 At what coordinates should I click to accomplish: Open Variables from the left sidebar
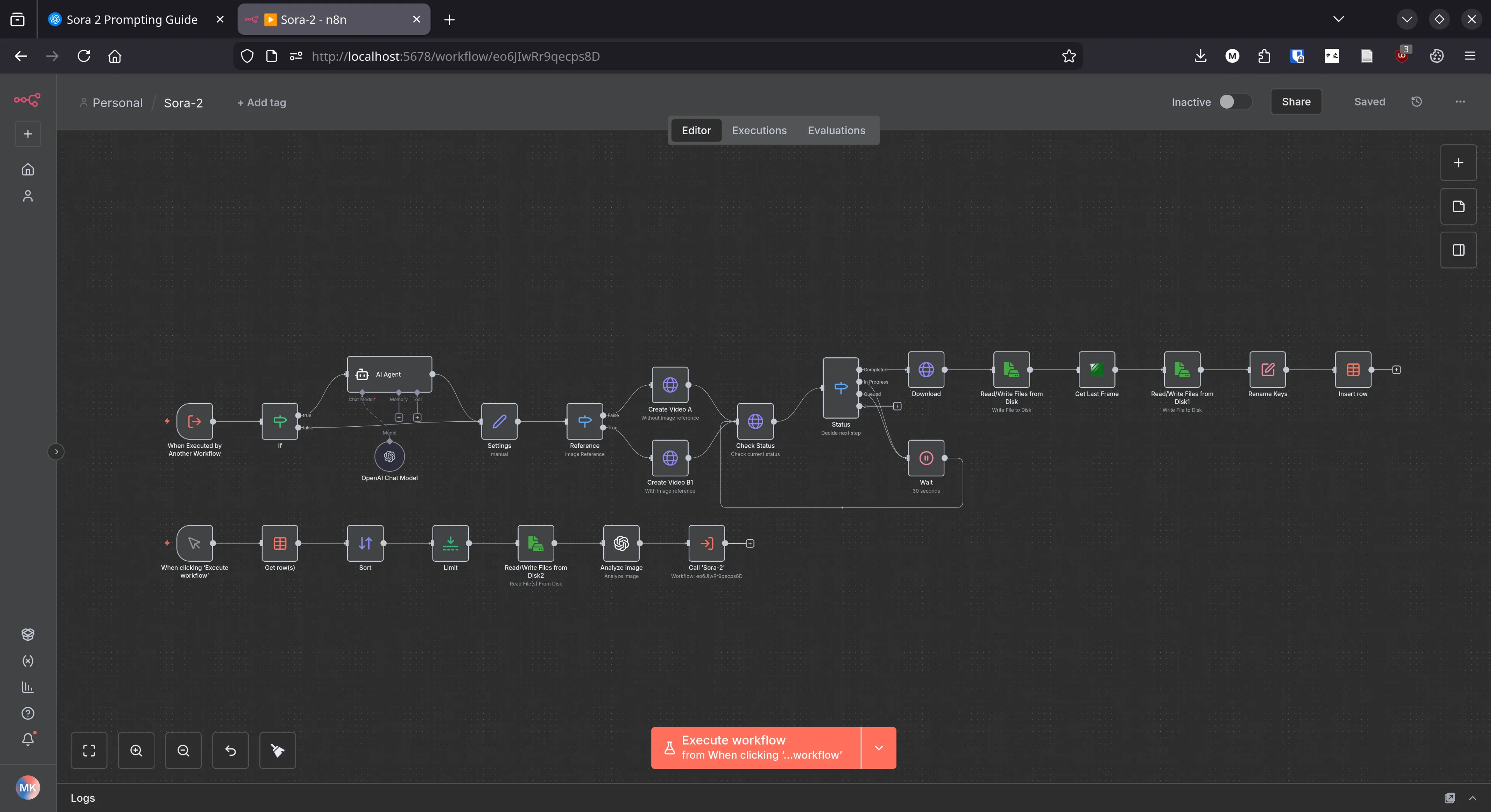pyautogui.click(x=27, y=660)
